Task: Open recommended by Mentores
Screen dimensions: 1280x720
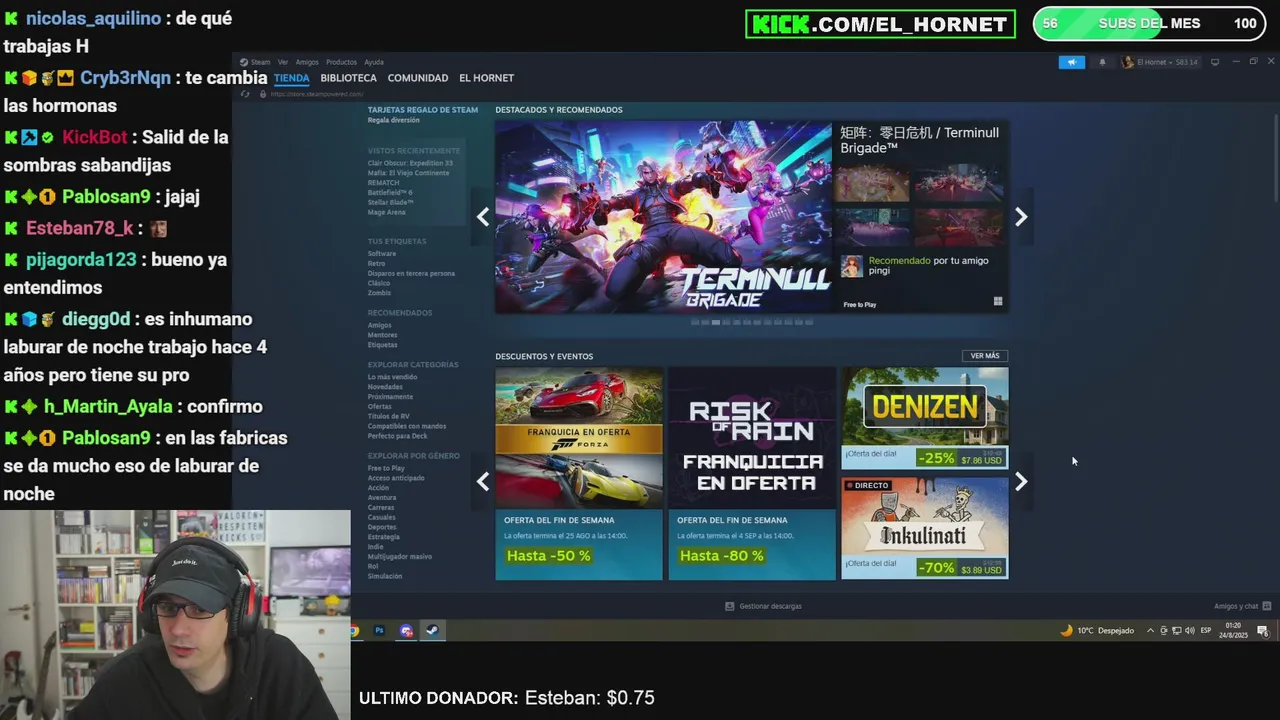Action: 382,335
